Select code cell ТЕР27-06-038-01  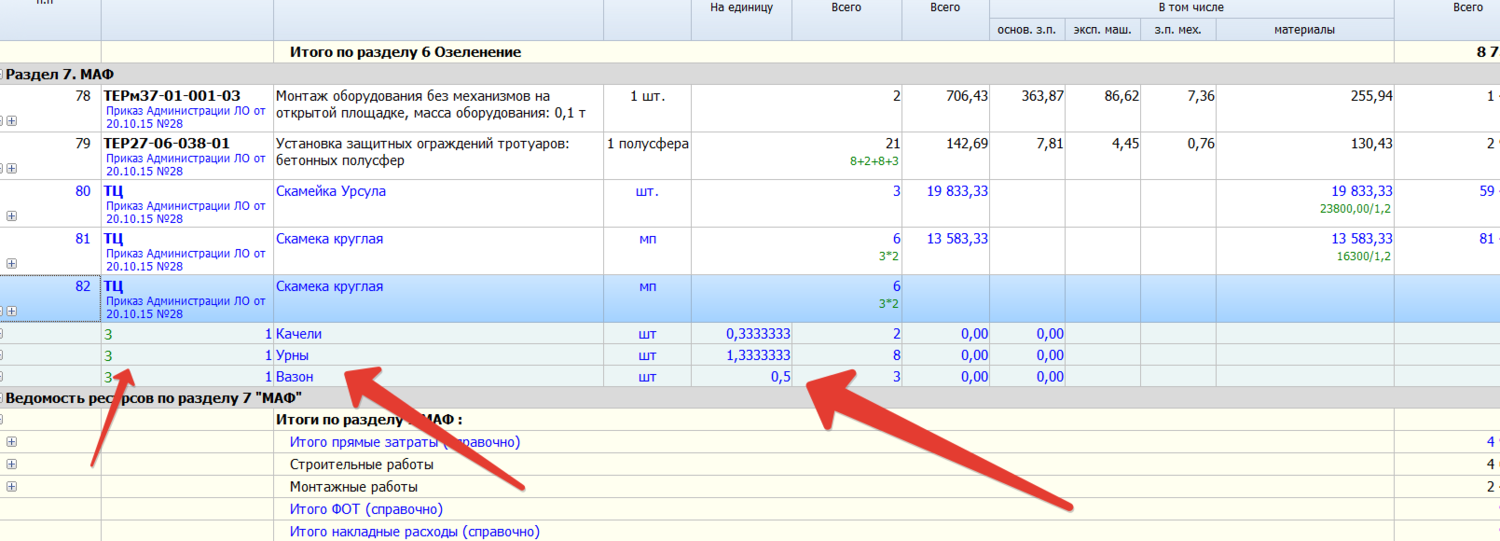click(167, 144)
